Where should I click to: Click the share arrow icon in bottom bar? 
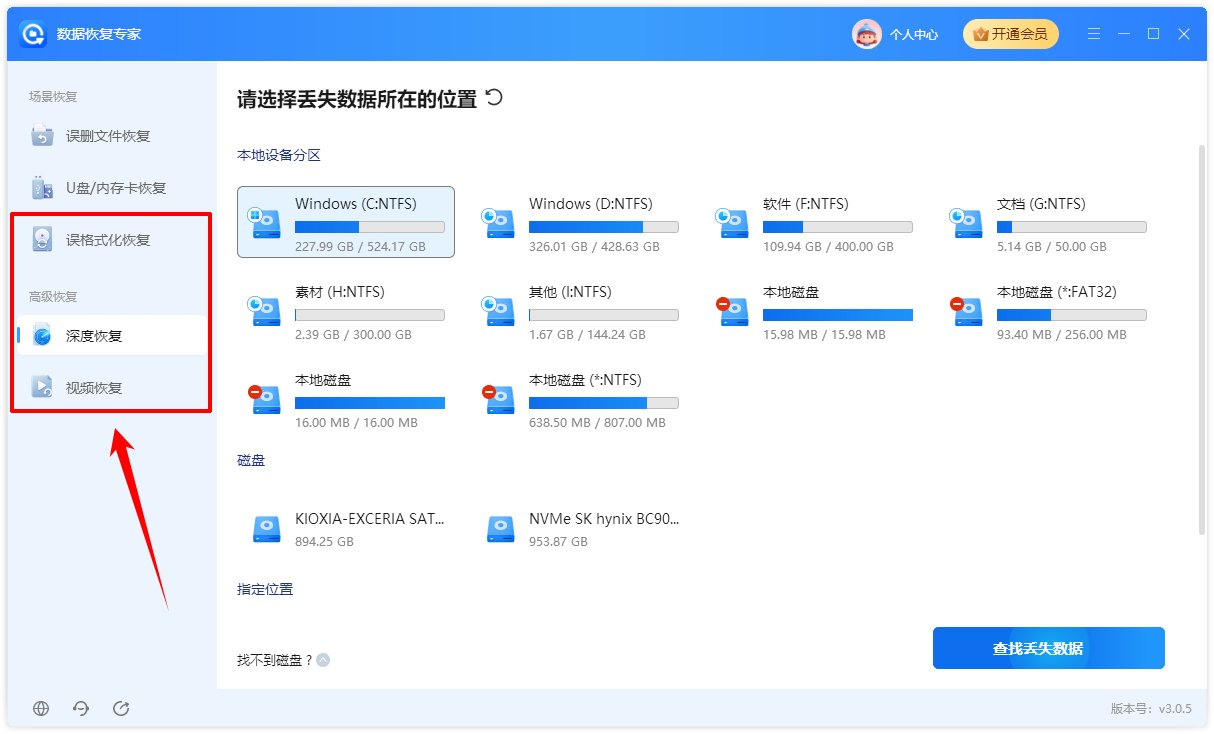click(121, 709)
